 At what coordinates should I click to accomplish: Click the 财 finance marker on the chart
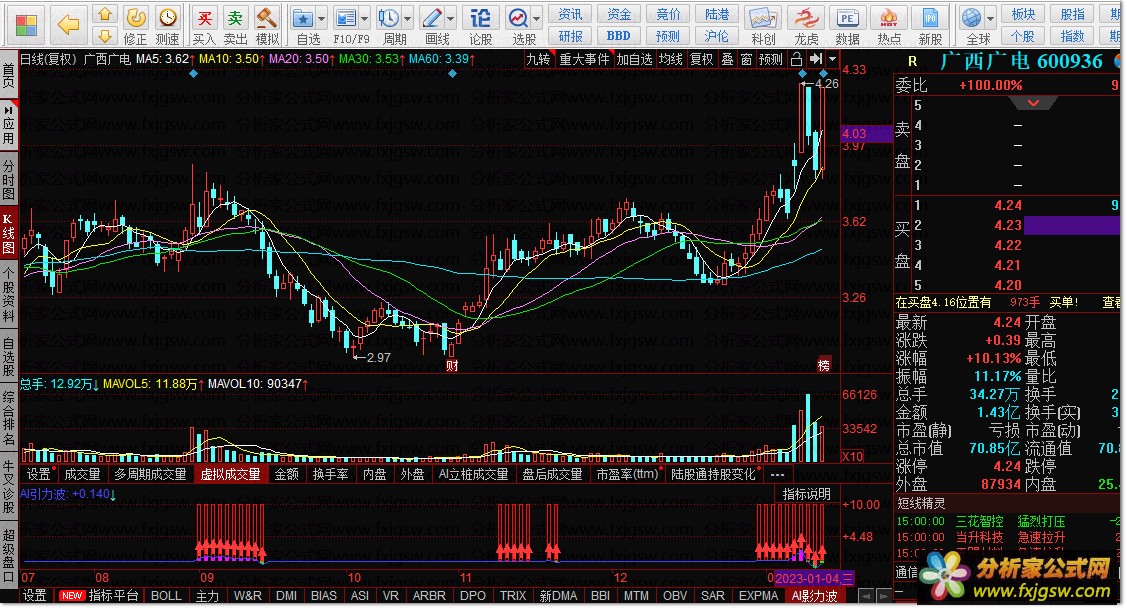(452, 365)
